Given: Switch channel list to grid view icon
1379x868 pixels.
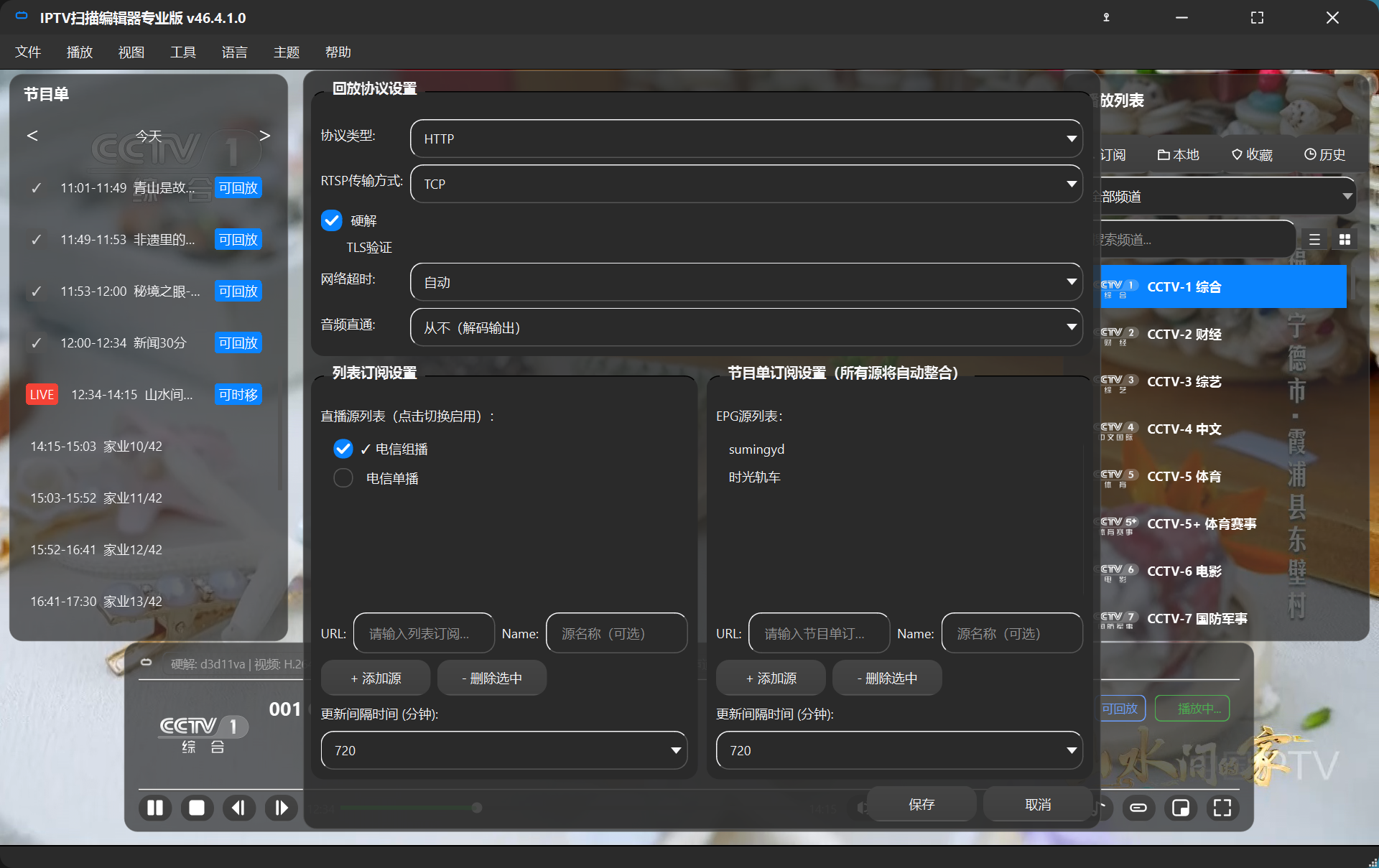Looking at the screenshot, I should [1345, 240].
